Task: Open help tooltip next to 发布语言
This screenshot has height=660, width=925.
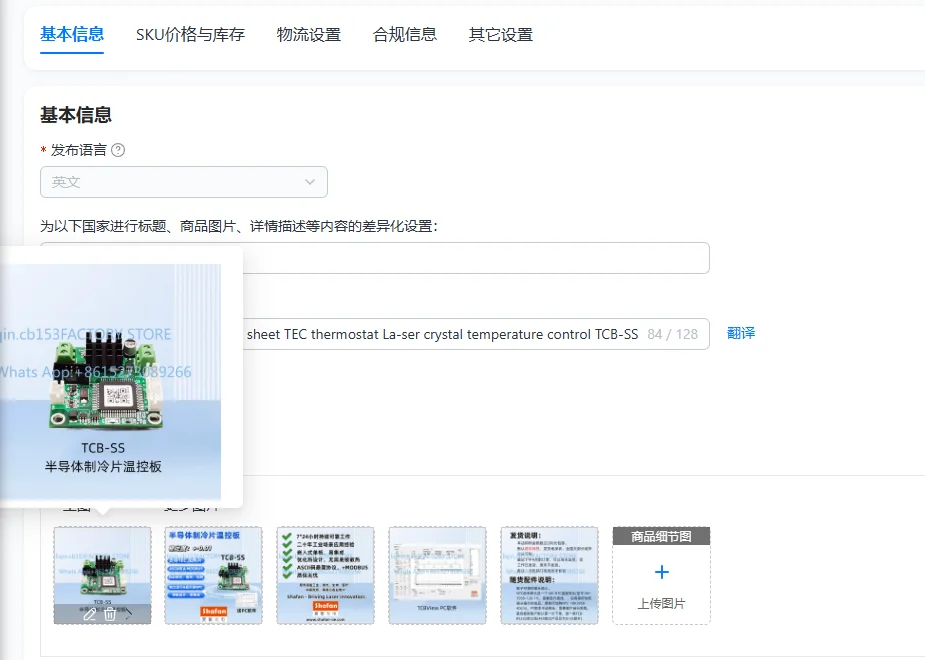Action: pyautogui.click(x=118, y=150)
